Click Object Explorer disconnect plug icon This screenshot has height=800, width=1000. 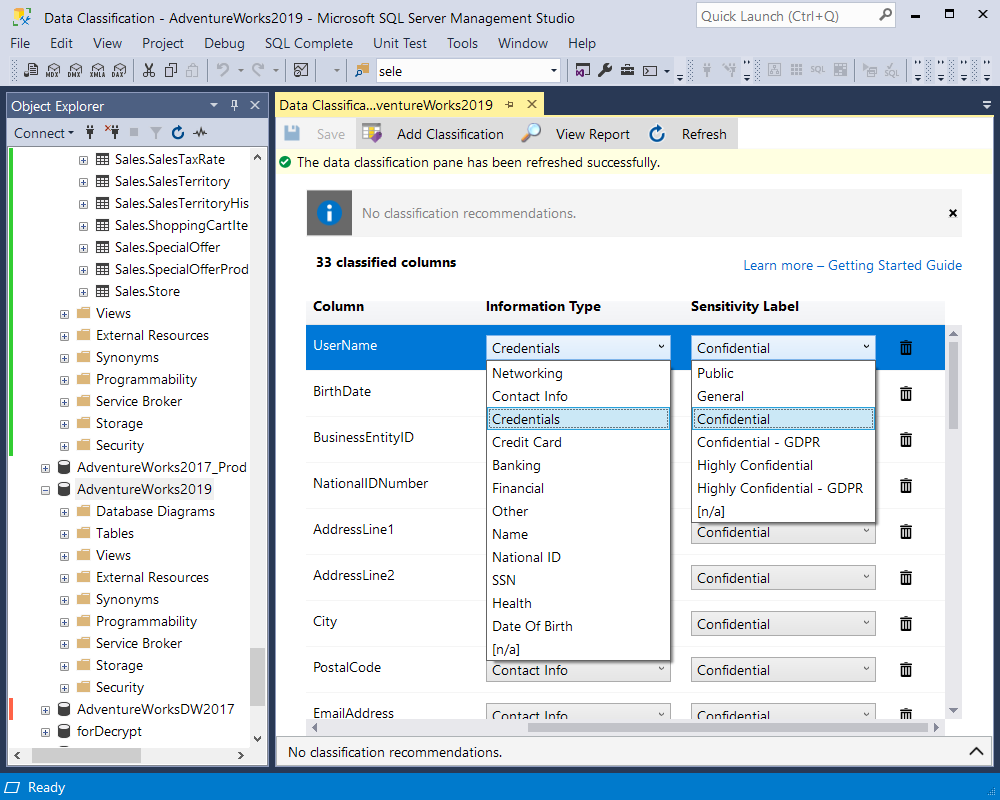[112, 133]
